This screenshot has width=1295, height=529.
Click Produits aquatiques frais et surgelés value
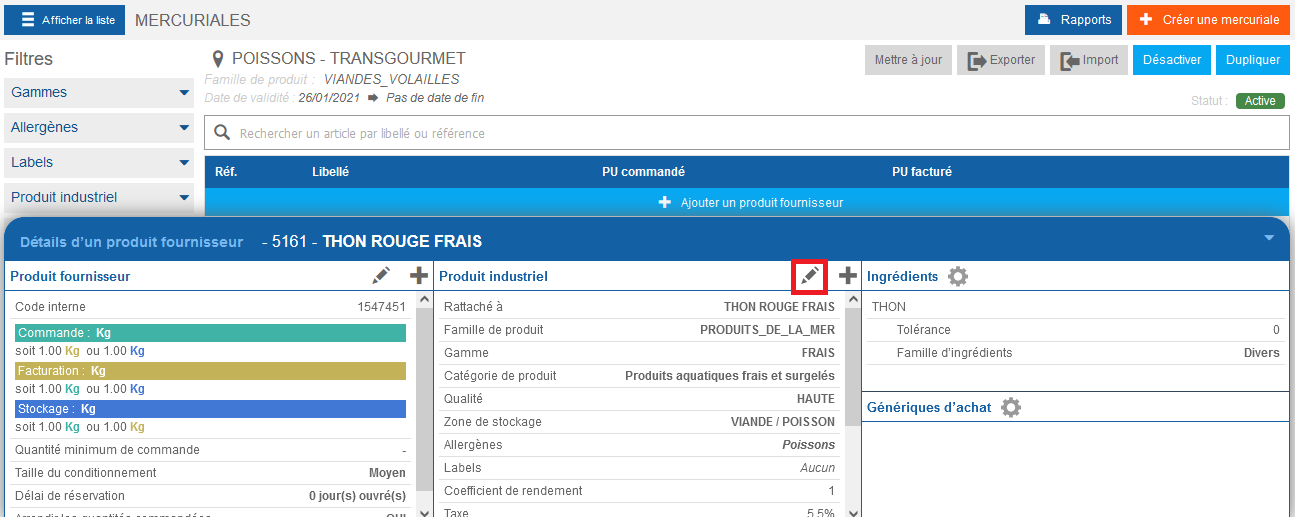[x=730, y=376]
